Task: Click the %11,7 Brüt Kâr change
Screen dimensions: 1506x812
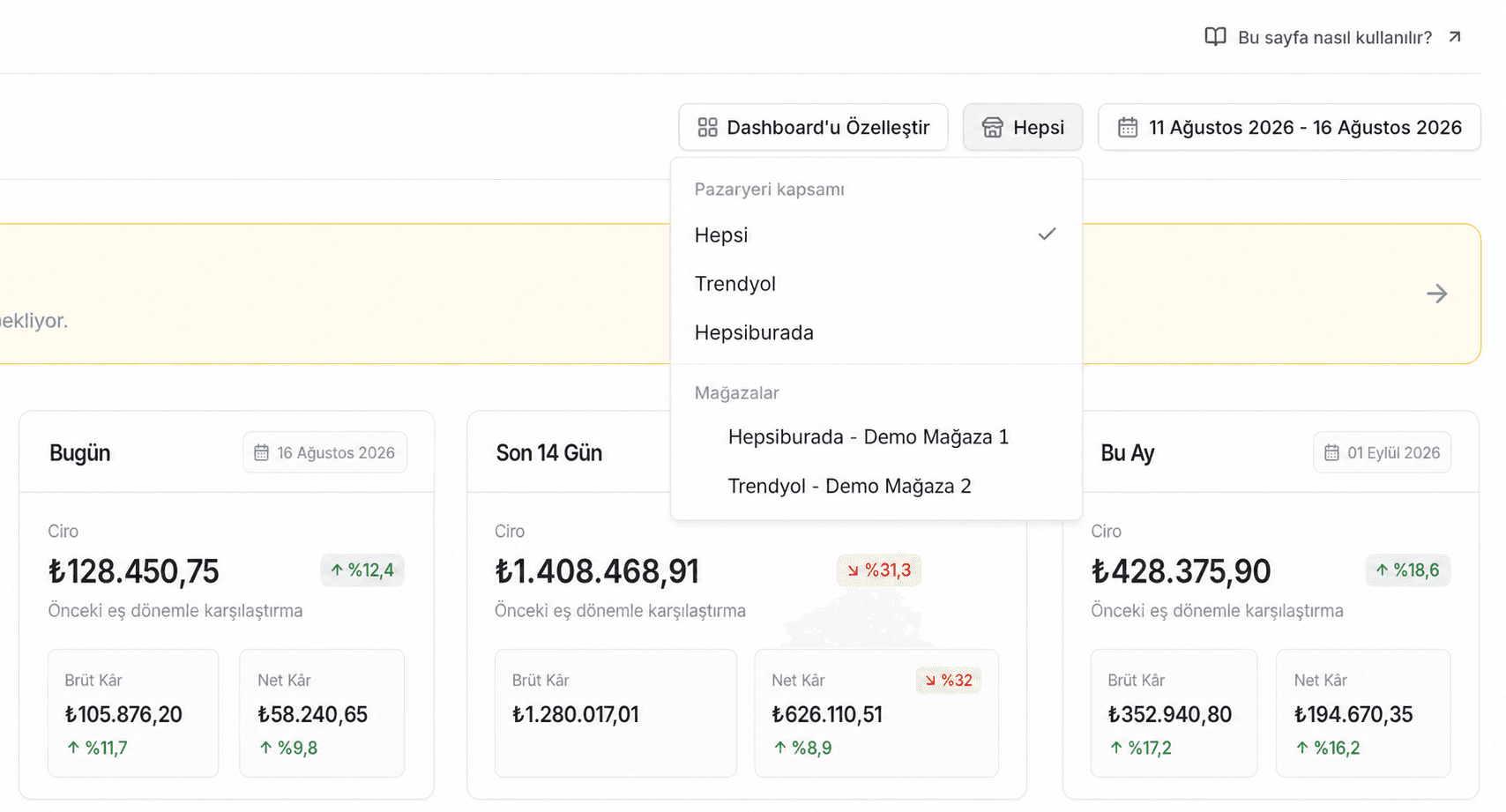Action: [97, 749]
